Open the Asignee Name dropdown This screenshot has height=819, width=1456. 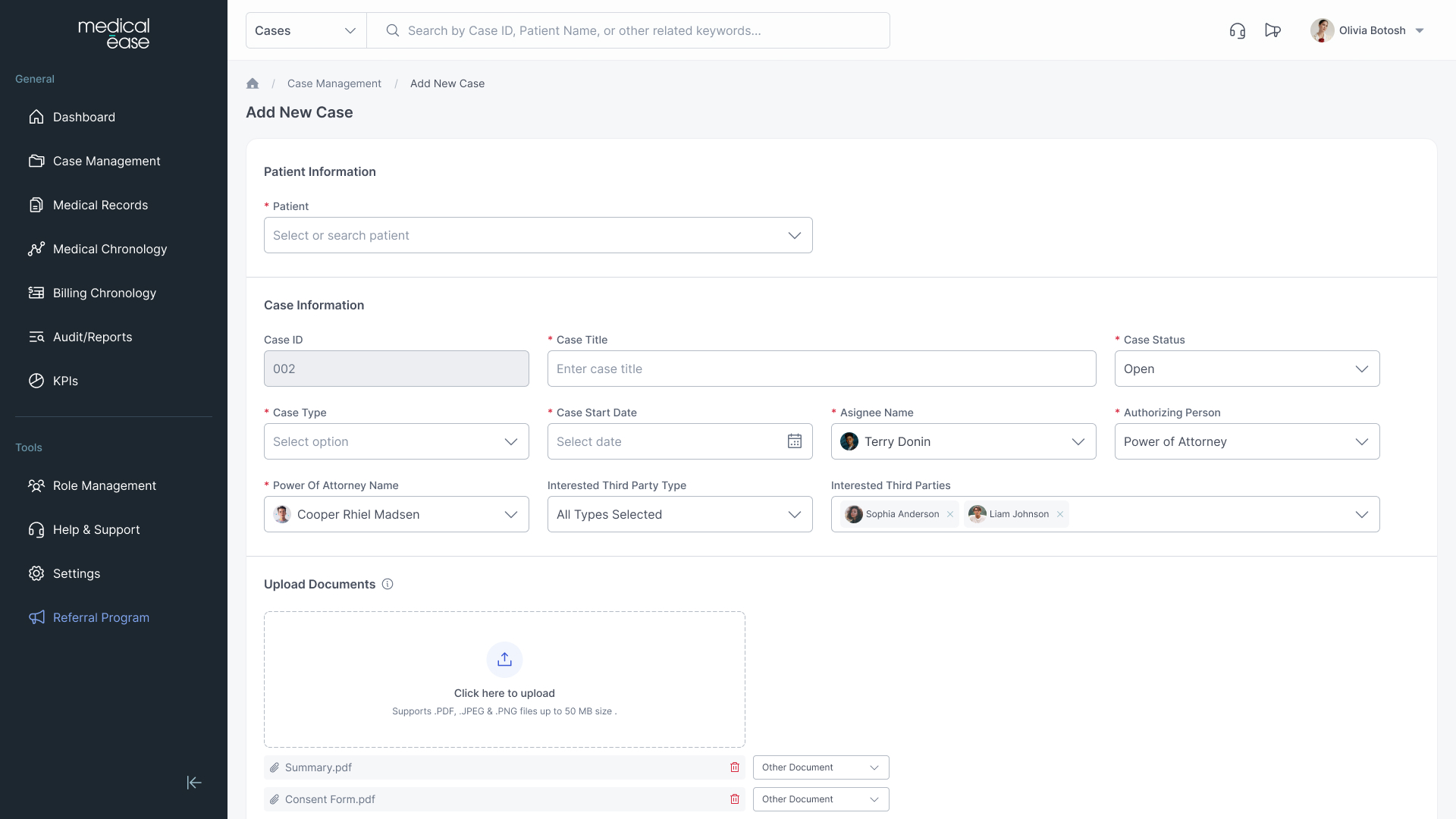pyautogui.click(x=964, y=441)
